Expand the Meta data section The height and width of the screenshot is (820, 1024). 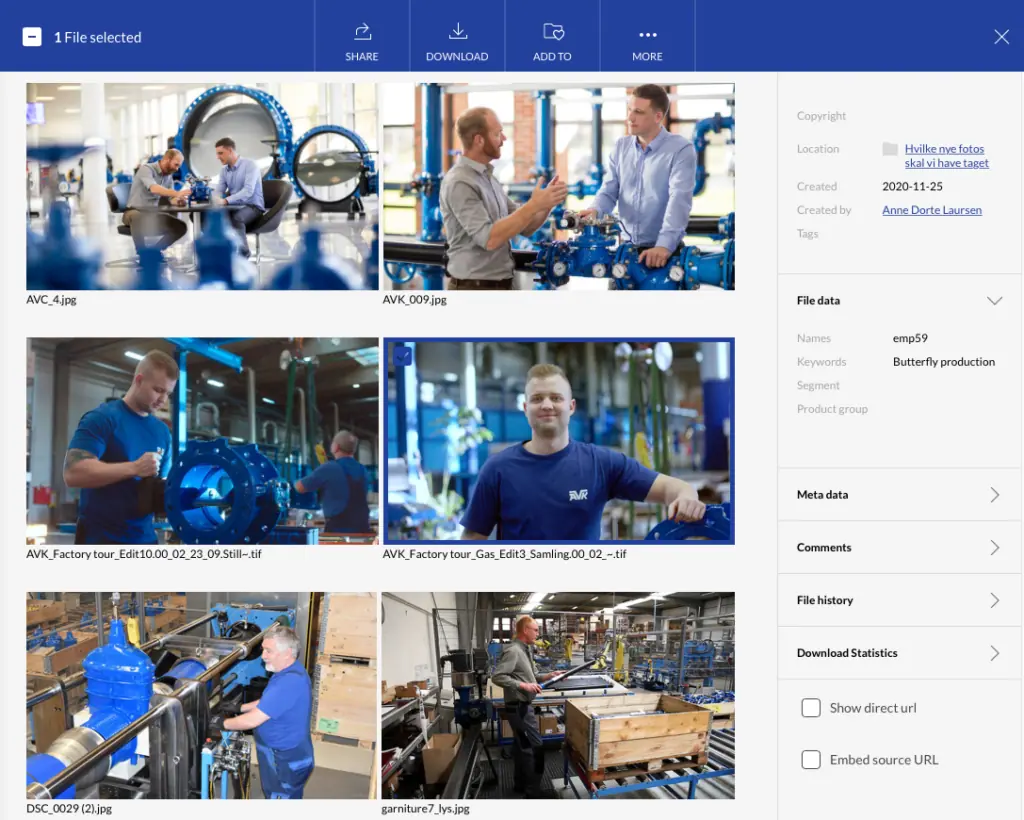[x=899, y=495]
